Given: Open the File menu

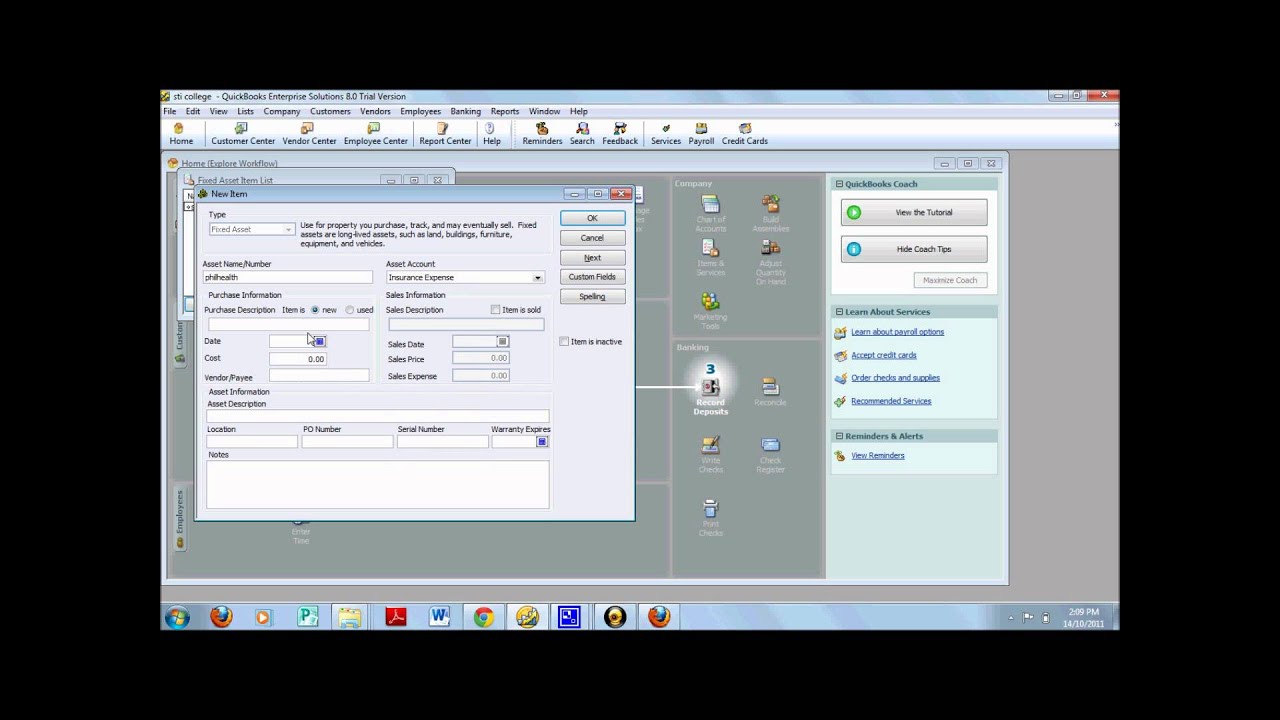Looking at the screenshot, I should tap(170, 111).
